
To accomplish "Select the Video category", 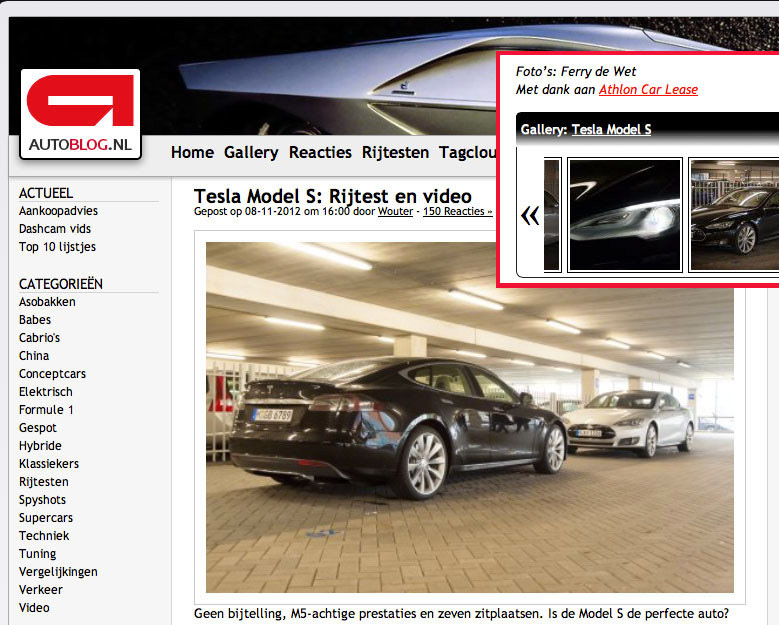I will [34, 607].
